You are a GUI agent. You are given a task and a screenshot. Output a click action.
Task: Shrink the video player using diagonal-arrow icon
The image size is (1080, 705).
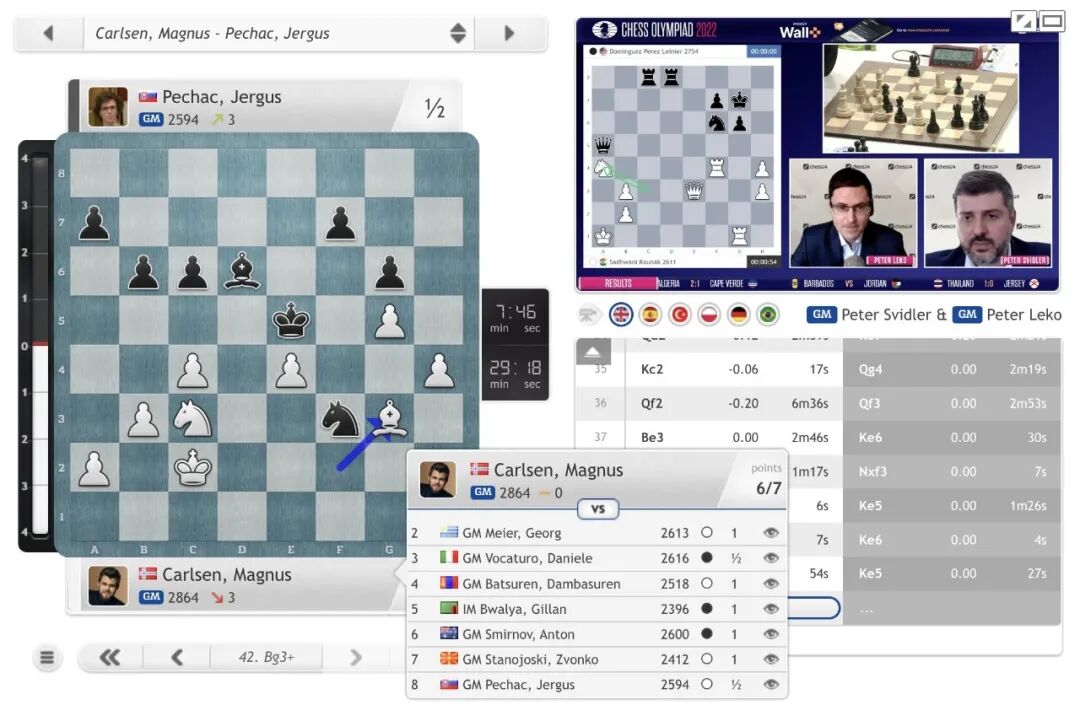(x=1024, y=21)
